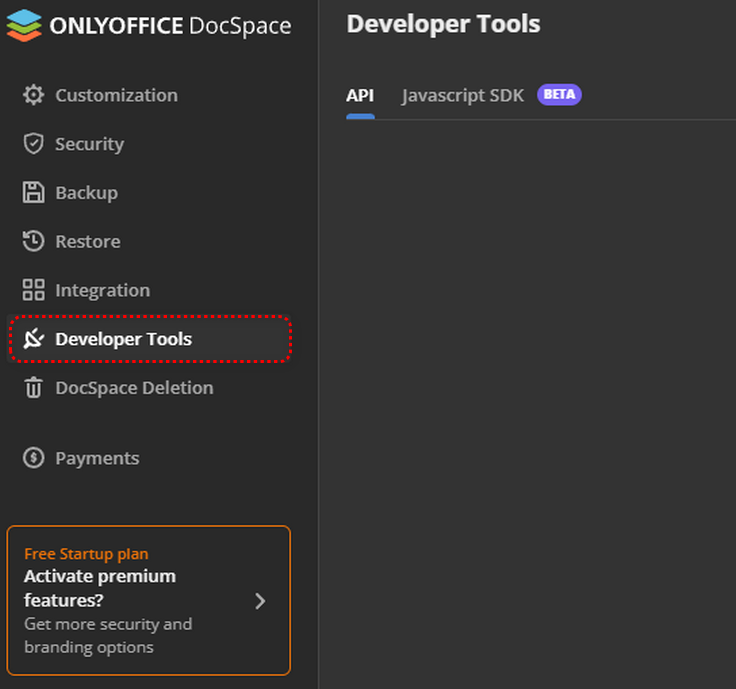Click the Payments dollar coin icon
736x689 pixels.
click(x=34, y=458)
